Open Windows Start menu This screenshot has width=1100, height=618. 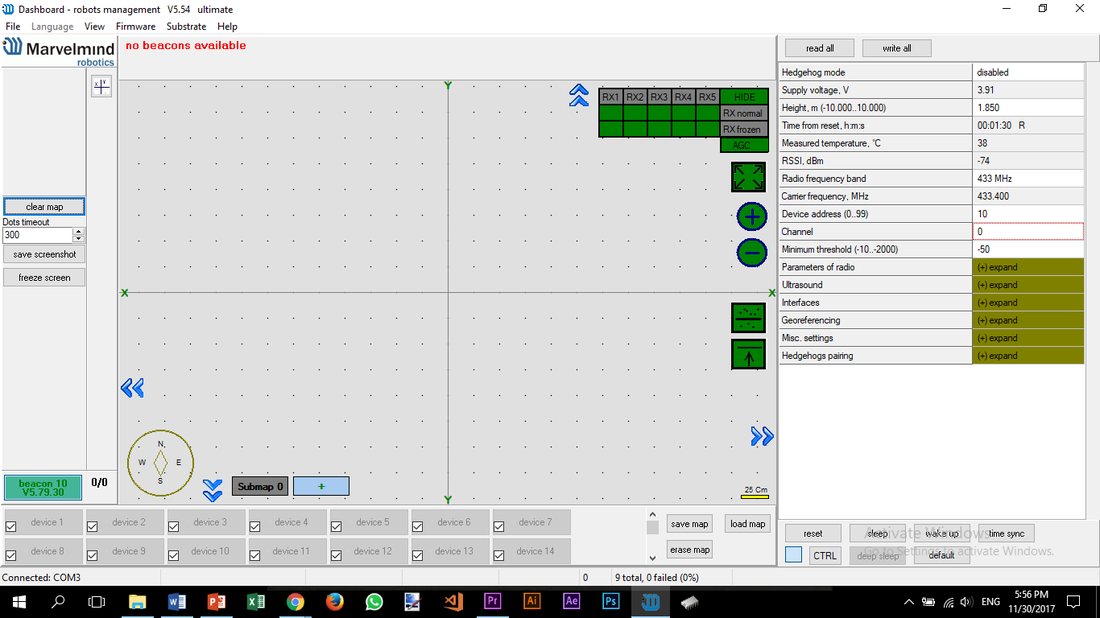pyautogui.click(x=19, y=602)
